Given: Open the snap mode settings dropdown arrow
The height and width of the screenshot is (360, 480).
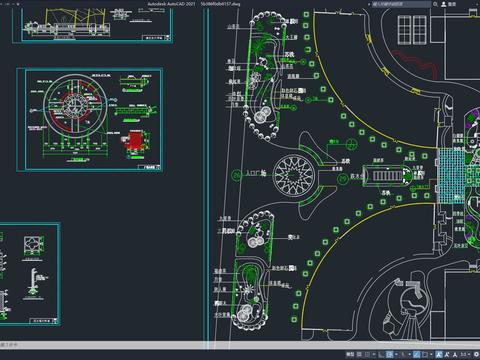Looking at the screenshot, I should pos(374,354).
